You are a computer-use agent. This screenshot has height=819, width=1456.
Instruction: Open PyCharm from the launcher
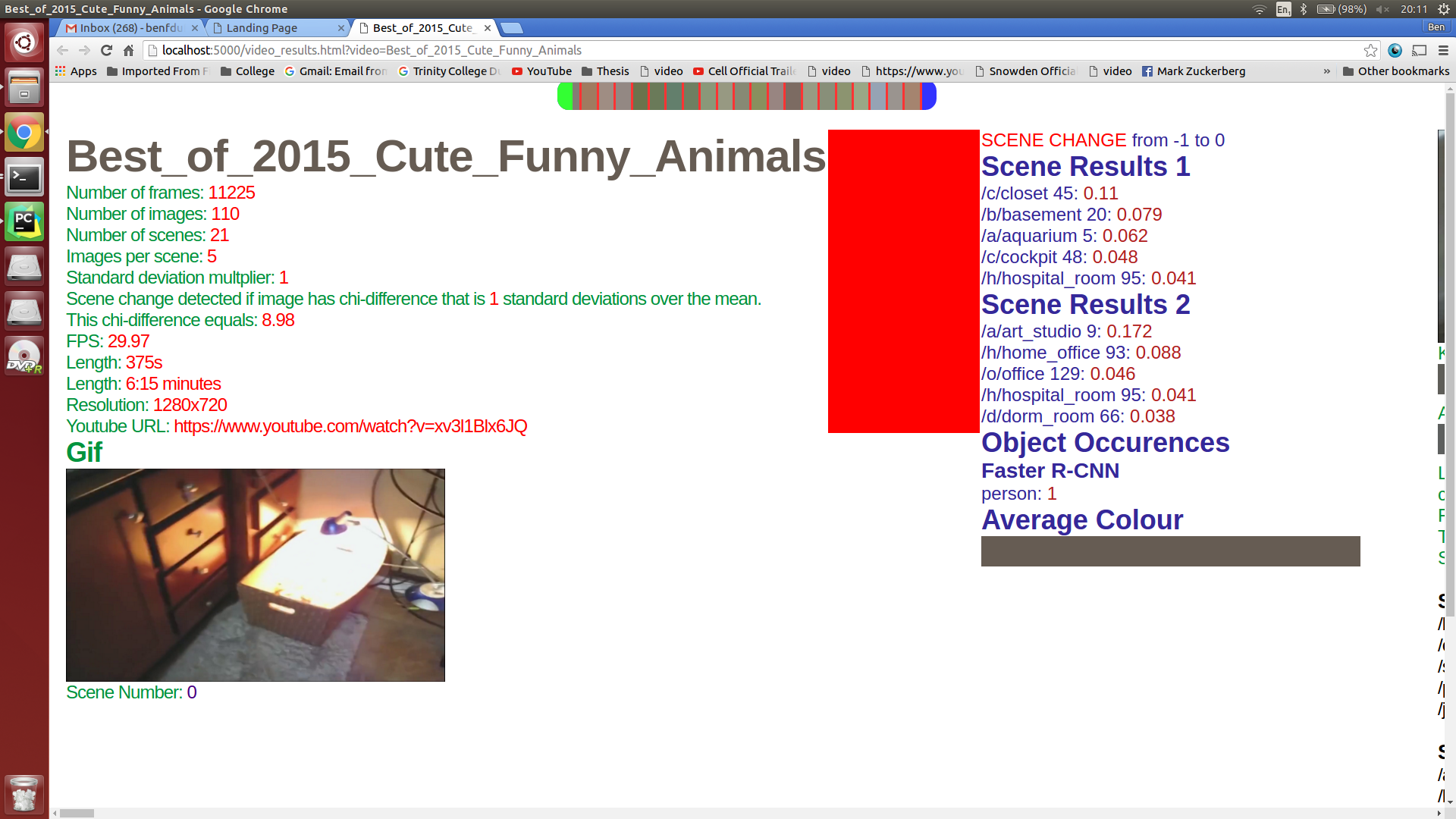(24, 221)
